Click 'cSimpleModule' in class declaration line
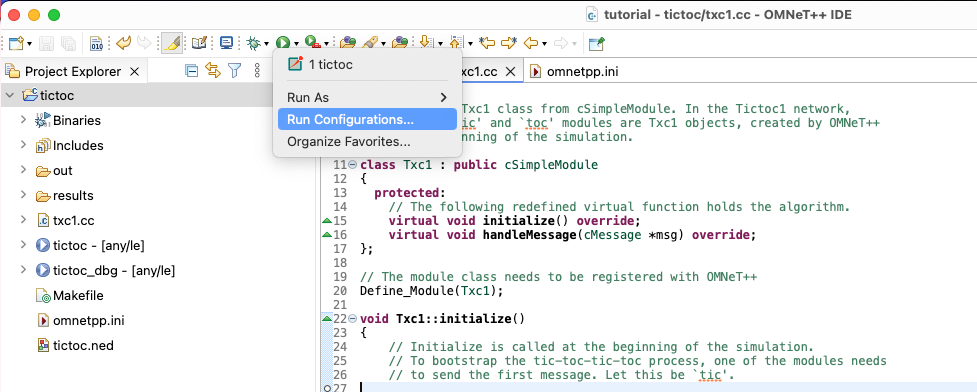977x392 pixels. pos(551,165)
